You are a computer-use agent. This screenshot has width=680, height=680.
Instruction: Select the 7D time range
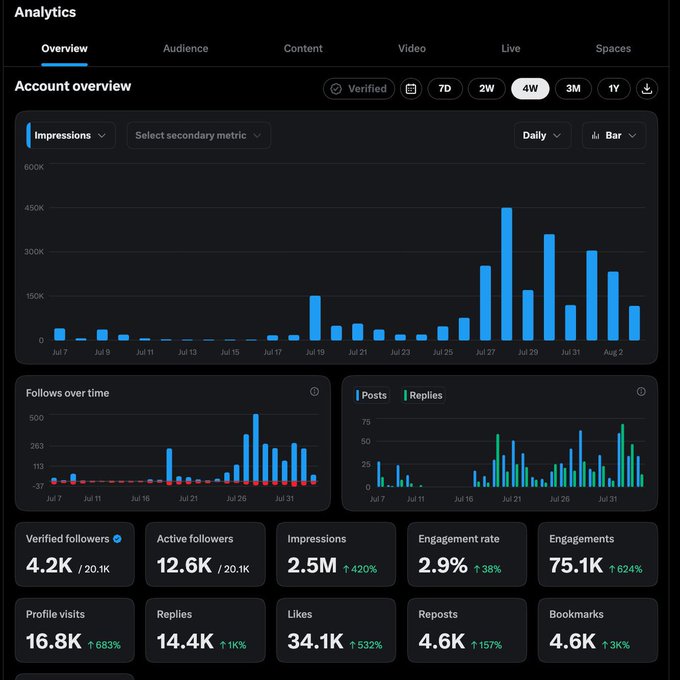(x=445, y=89)
